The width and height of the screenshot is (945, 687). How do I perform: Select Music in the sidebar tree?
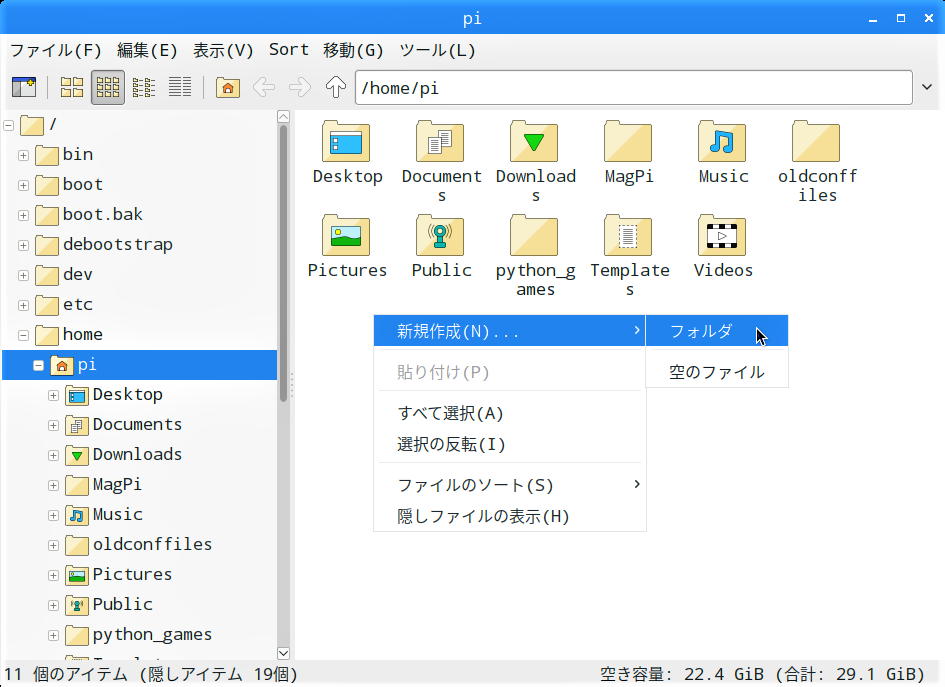(x=118, y=515)
